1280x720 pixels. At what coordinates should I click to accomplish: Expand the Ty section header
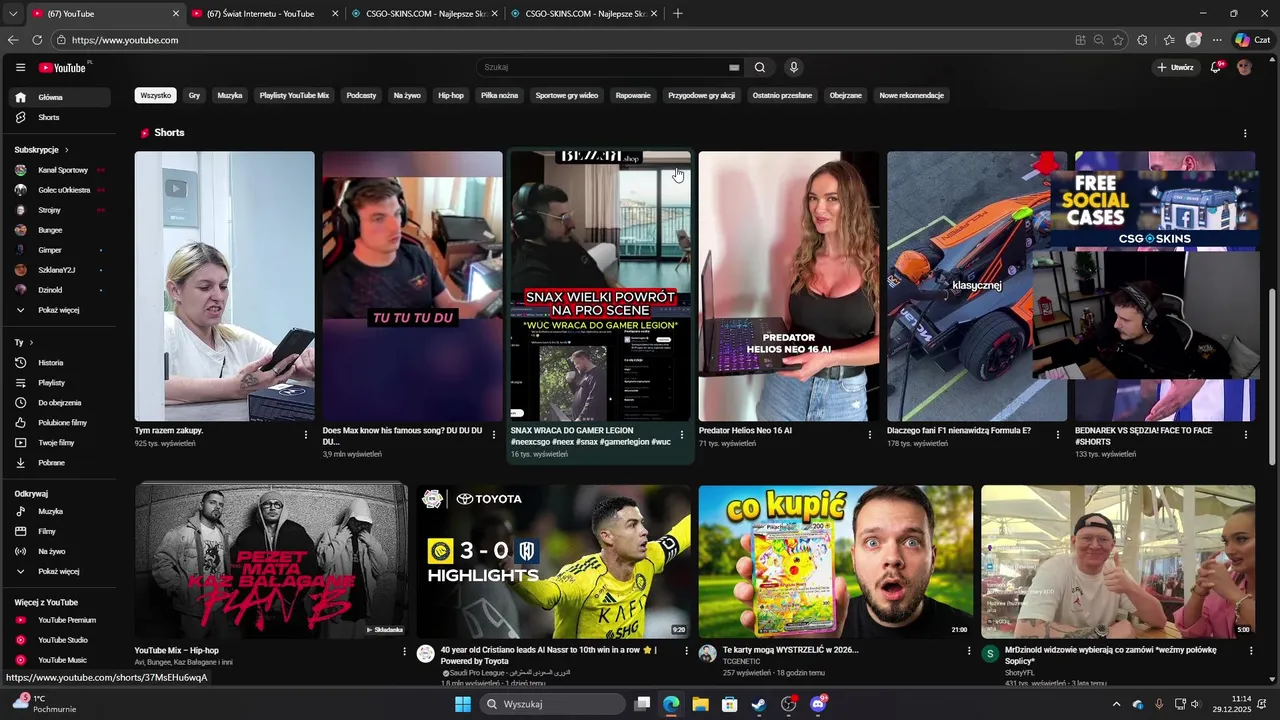pos(24,342)
